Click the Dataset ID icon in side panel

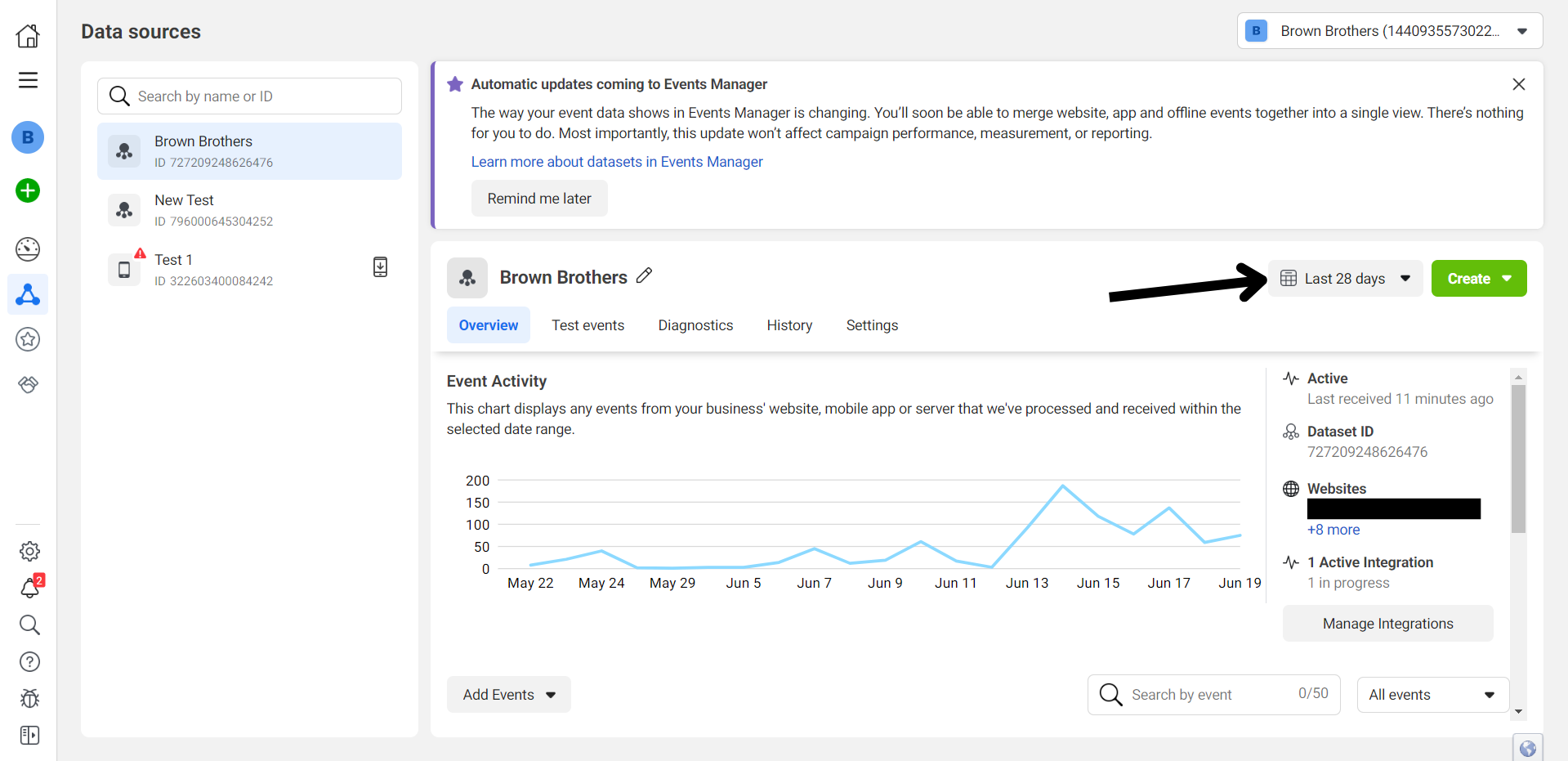pyautogui.click(x=1291, y=432)
